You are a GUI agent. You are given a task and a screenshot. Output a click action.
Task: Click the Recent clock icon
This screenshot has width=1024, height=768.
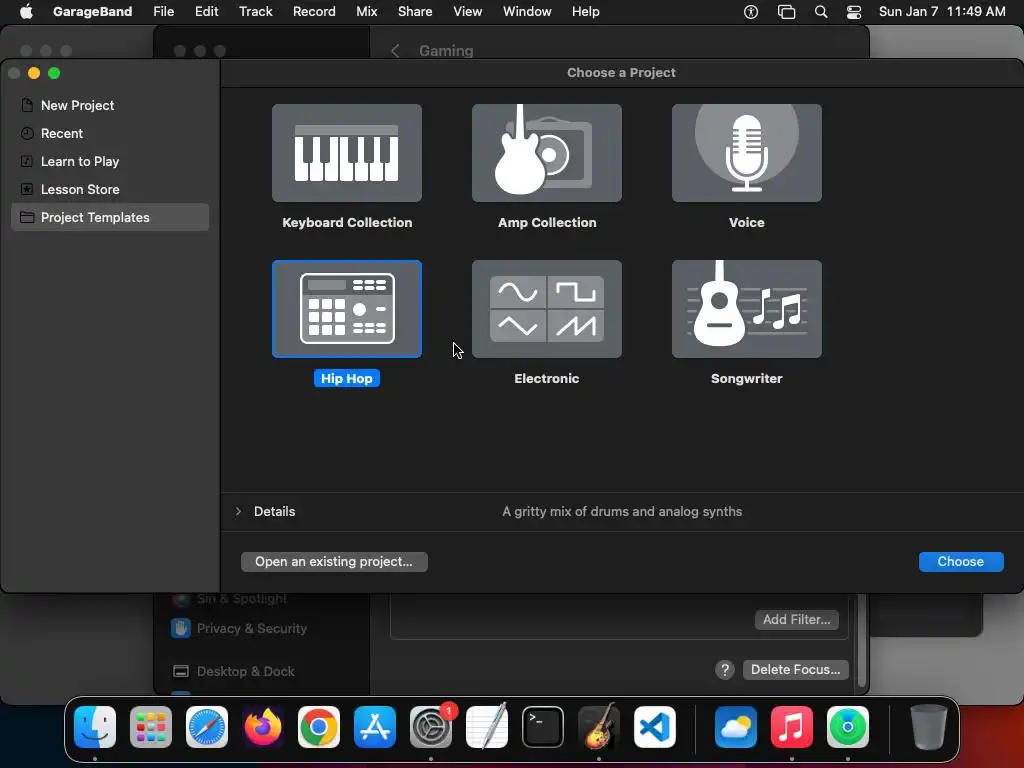coord(27,133)
